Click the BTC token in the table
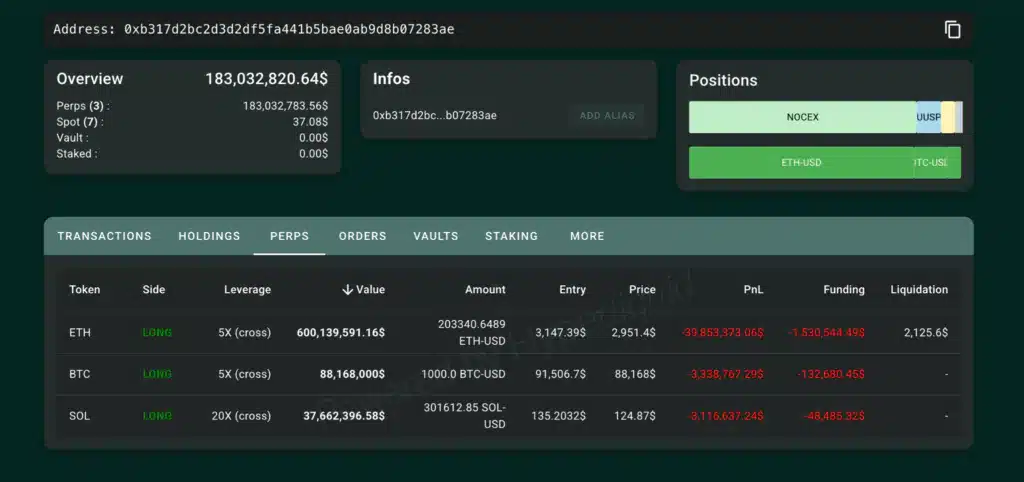Screen dimensions: 1024x482 click(80, 374)
